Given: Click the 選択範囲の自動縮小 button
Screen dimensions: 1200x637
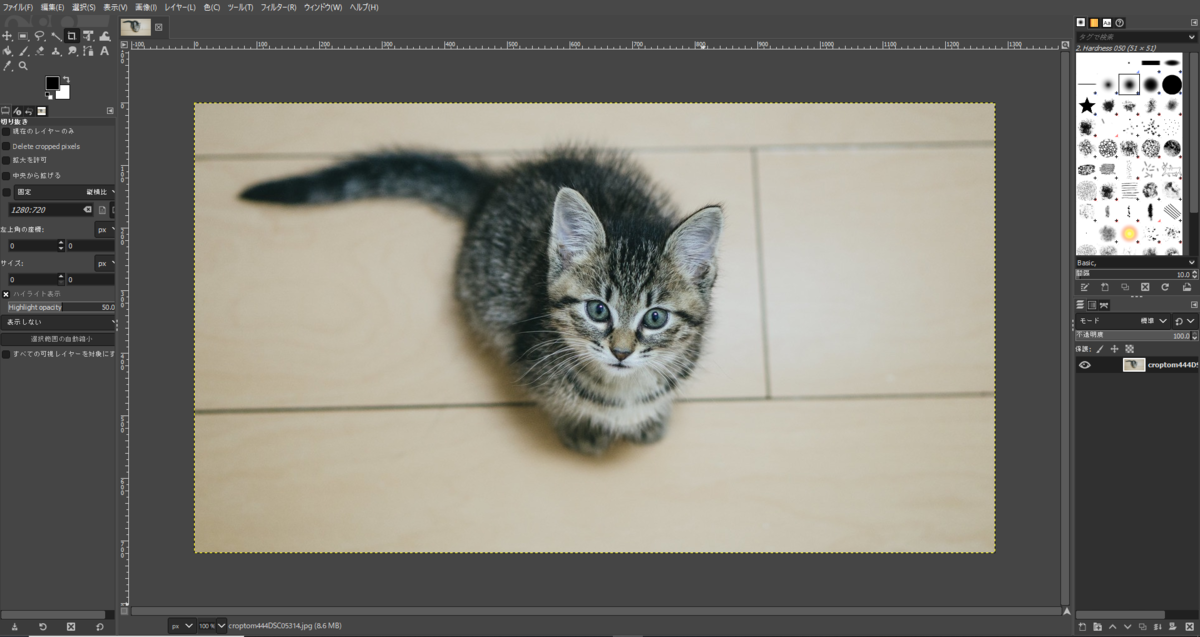Looking at the screenshot, I should [58, 339].
